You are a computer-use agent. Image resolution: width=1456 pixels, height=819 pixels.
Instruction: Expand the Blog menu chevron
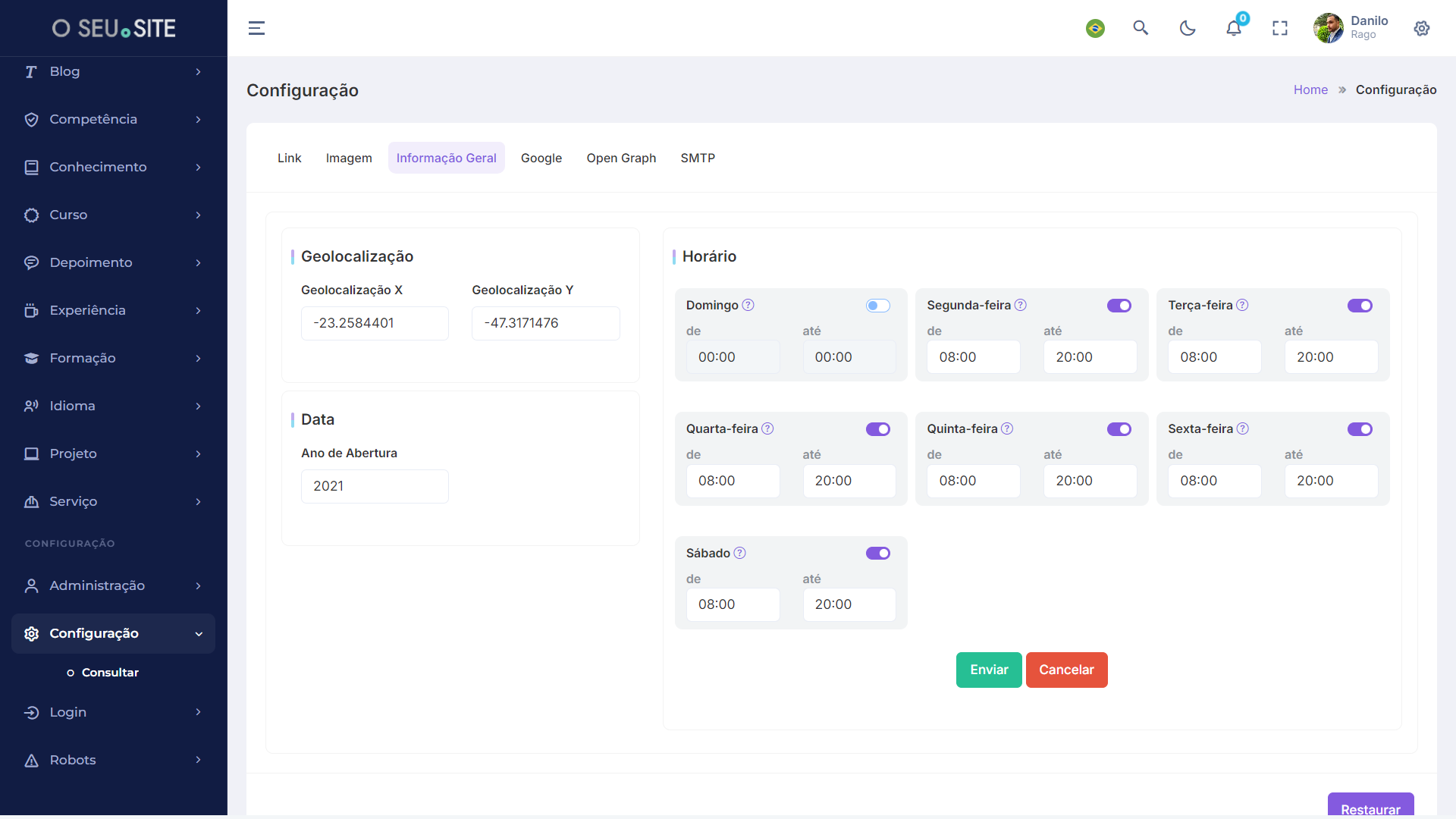pyautogui.click(x=198, y=71)
